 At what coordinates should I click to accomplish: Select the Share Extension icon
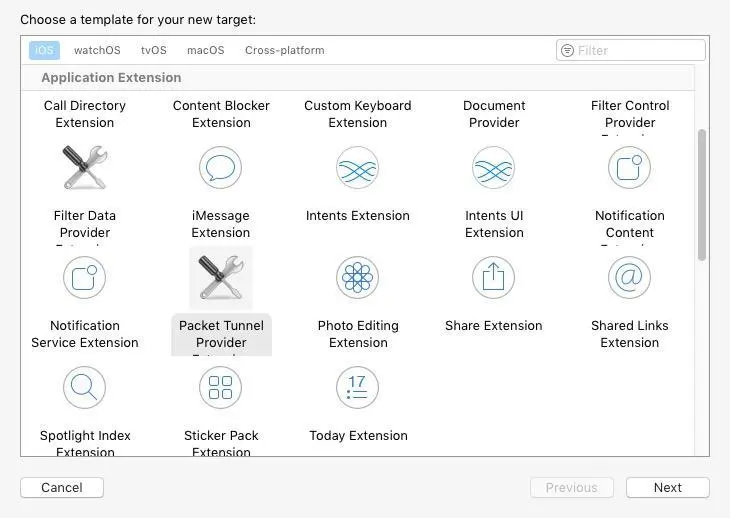click(x=493, y=277)
